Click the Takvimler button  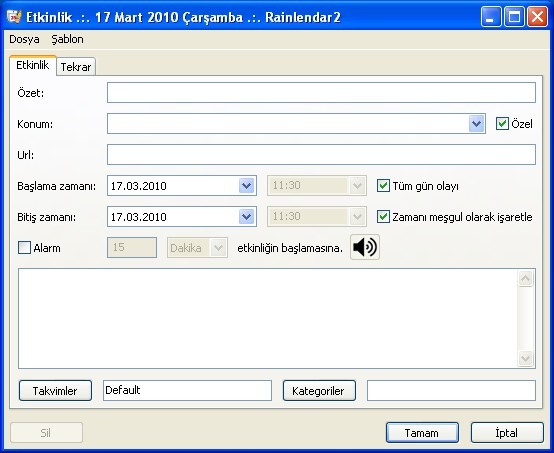point(55,390)
